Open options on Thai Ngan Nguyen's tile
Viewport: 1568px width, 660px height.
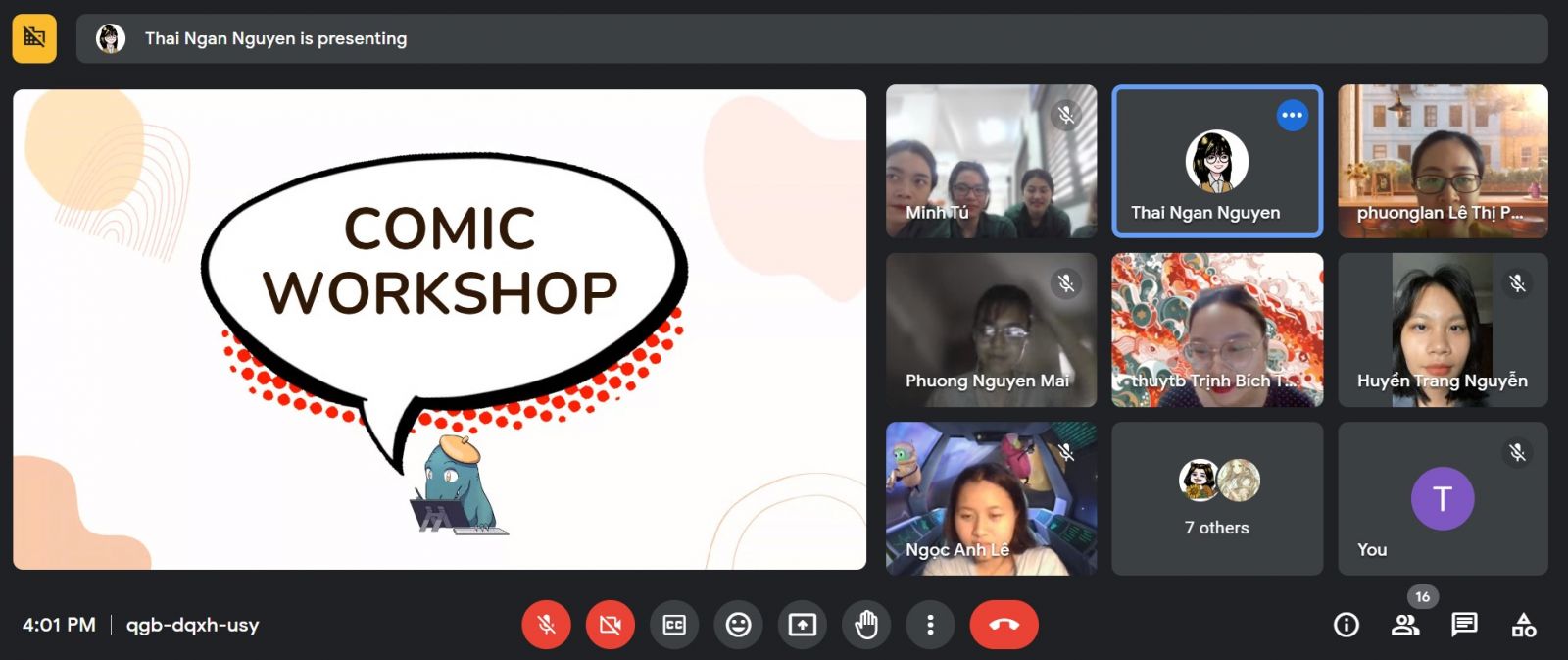pos(1292,116)
